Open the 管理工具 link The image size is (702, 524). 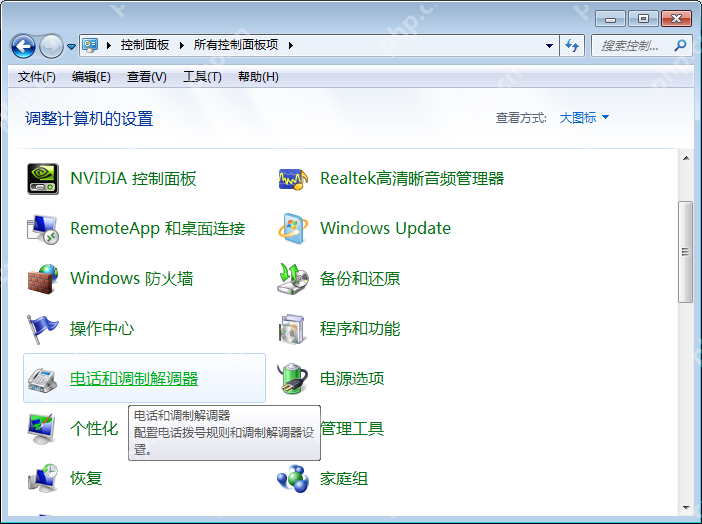(x=353, y=429)
